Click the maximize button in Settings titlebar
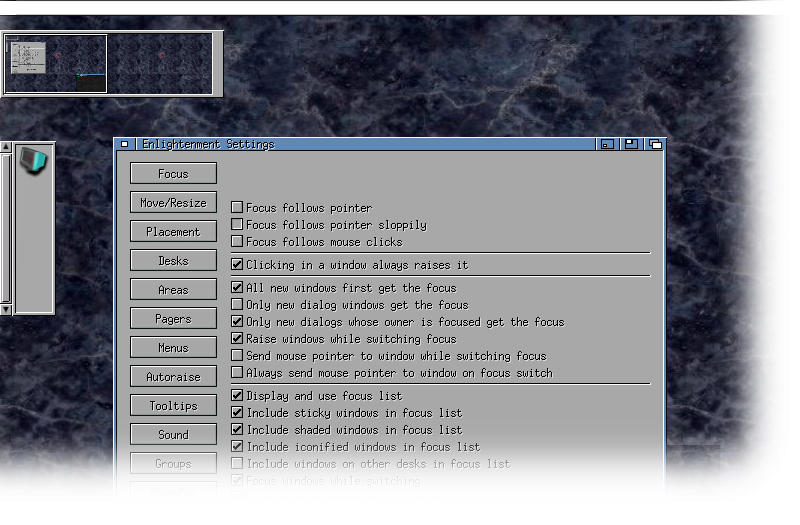The height and width of the screenshot is (525, 800). [x=631, y=144]
